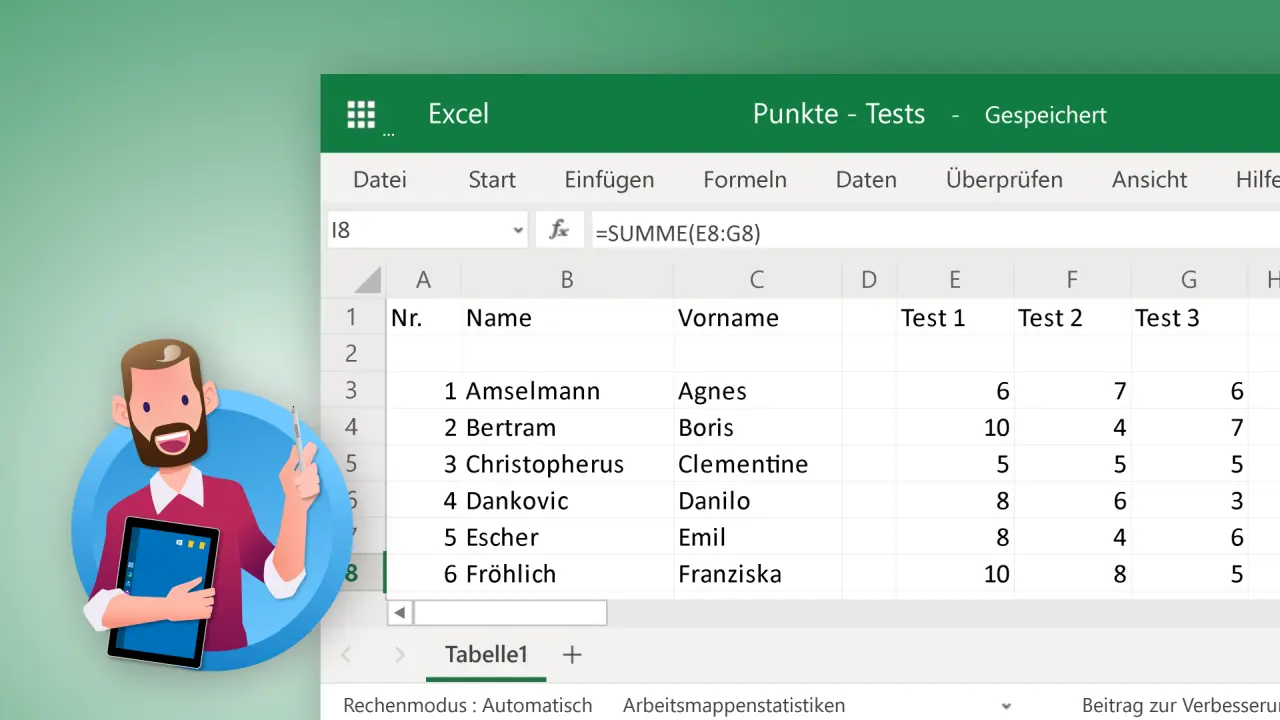The image size is (1280, 720).
Task: Click the horizontal scrollbar
Action: (x=510, y=612)
